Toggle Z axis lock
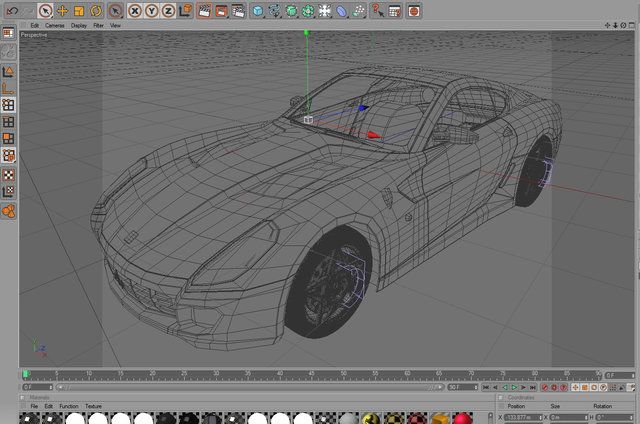The height and width of the screenshot is (424, 640). click(168, 11)
